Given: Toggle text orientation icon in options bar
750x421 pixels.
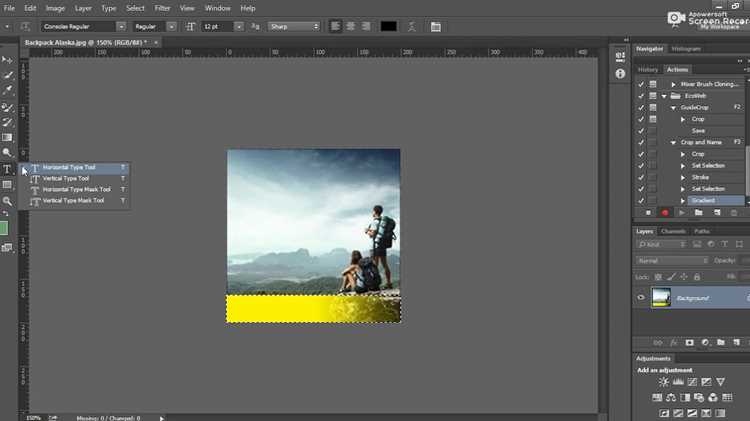Looking at the screenshot, I should click(x=25, y=27).
